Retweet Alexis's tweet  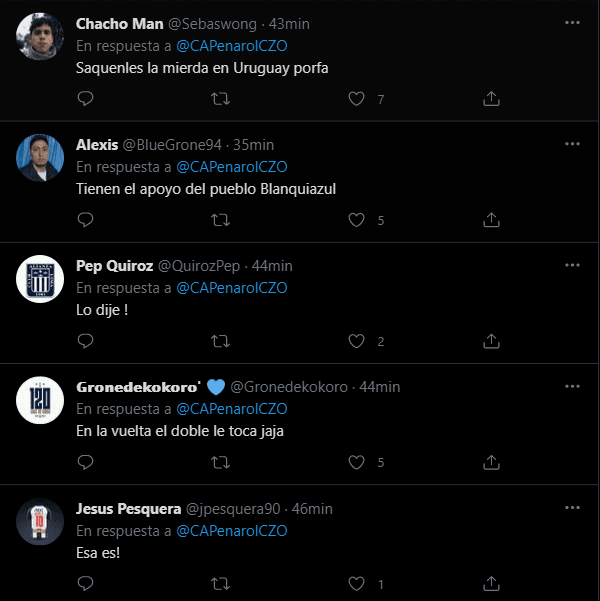tap(221, 220)
